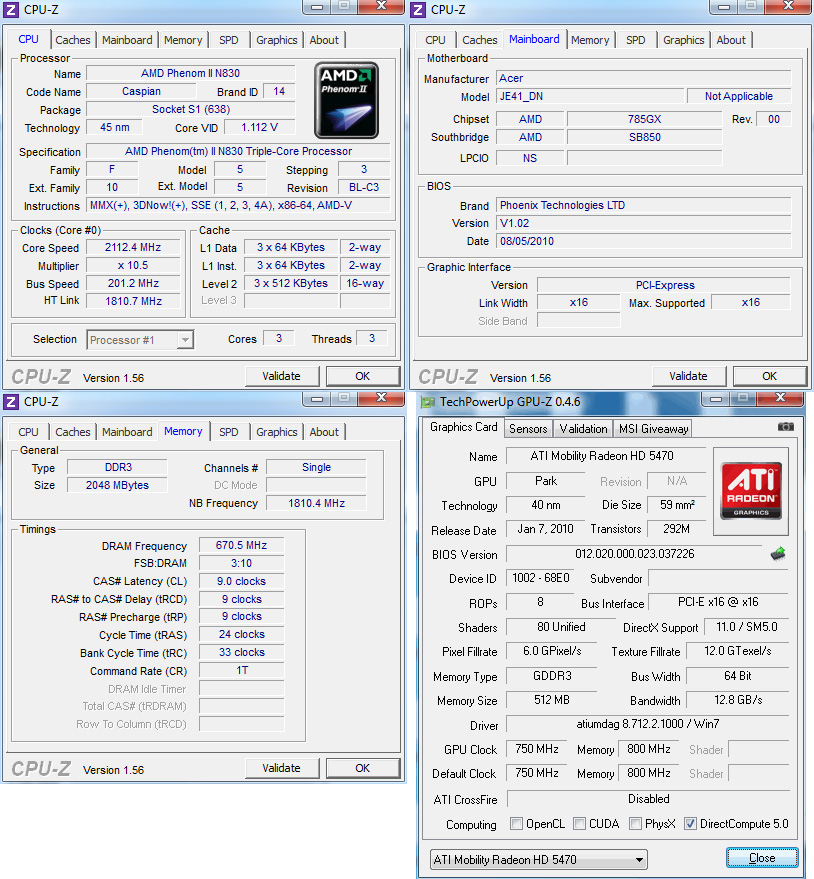Select CPU tab in Memory window

click(28, 432)
